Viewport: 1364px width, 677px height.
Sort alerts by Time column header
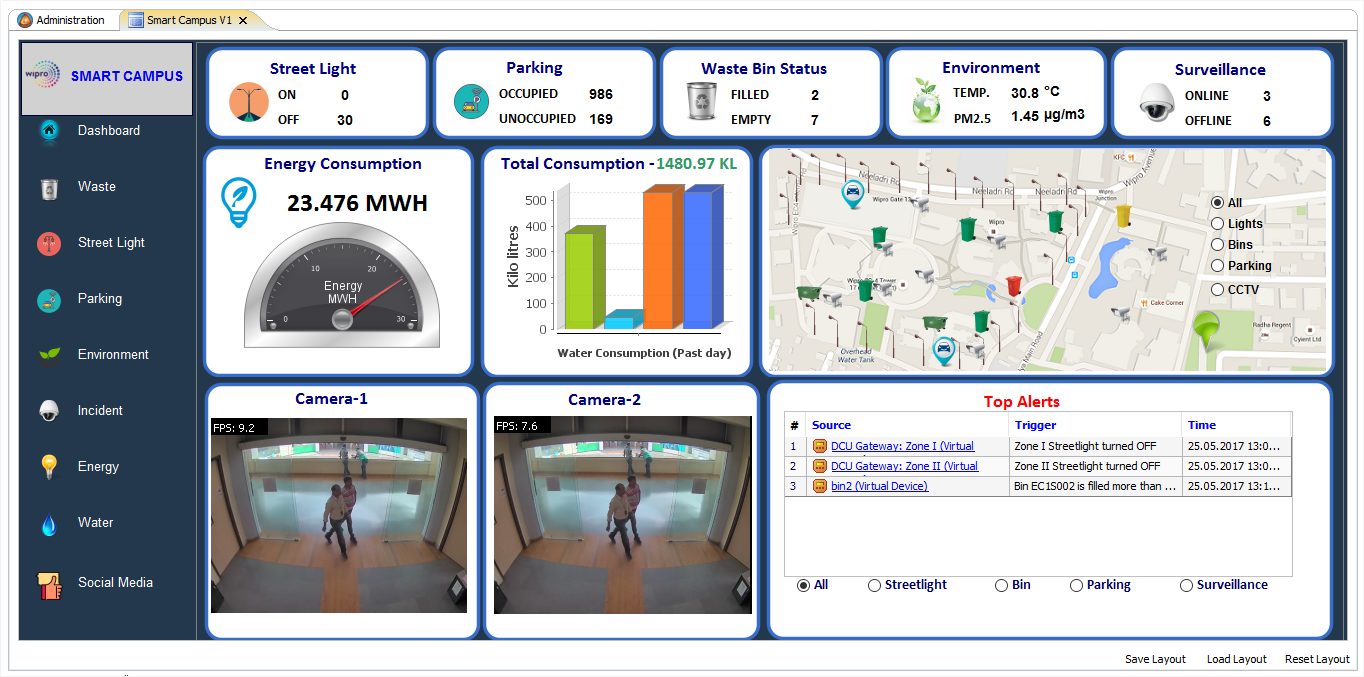click(x=1202, y=426)
